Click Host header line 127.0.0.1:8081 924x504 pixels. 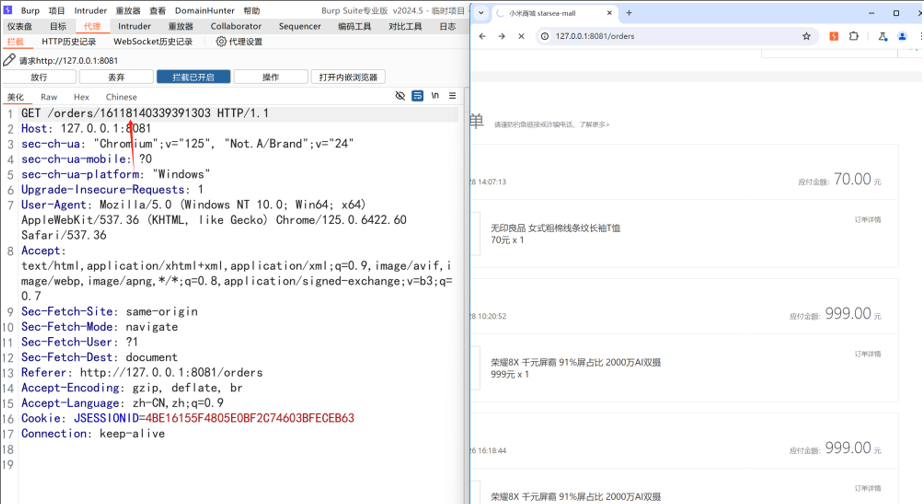(86, 129)
